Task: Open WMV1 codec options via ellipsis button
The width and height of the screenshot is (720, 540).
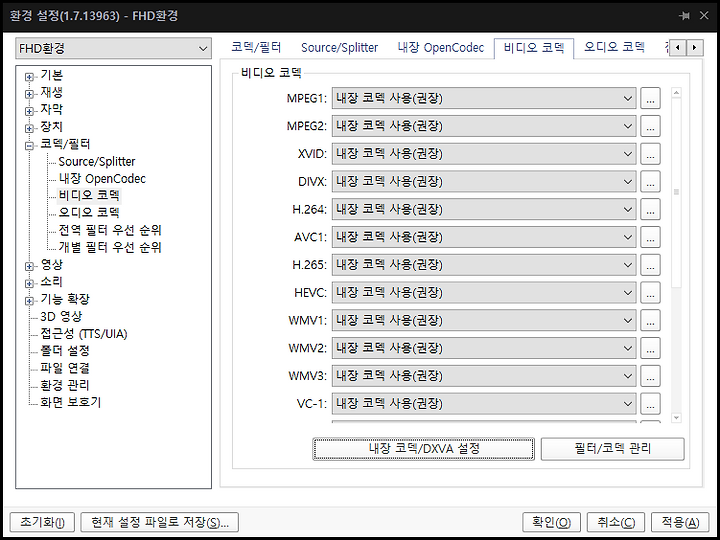Action: [650, 321]
